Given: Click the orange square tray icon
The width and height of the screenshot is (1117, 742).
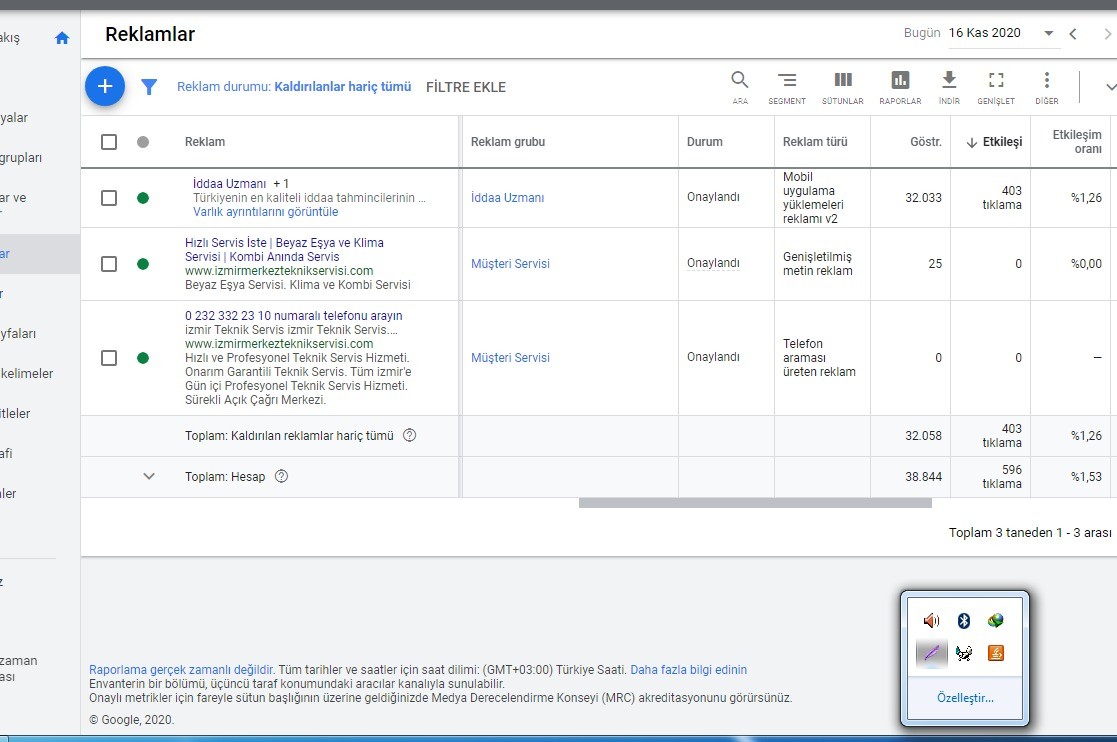Looking at the screenshot, I should [996, 653].
